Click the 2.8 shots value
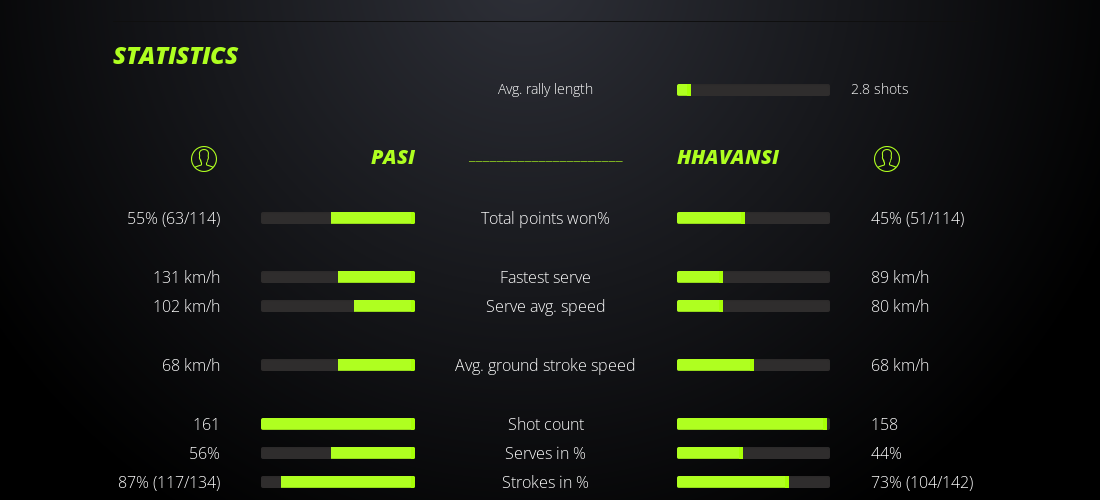 880,89
